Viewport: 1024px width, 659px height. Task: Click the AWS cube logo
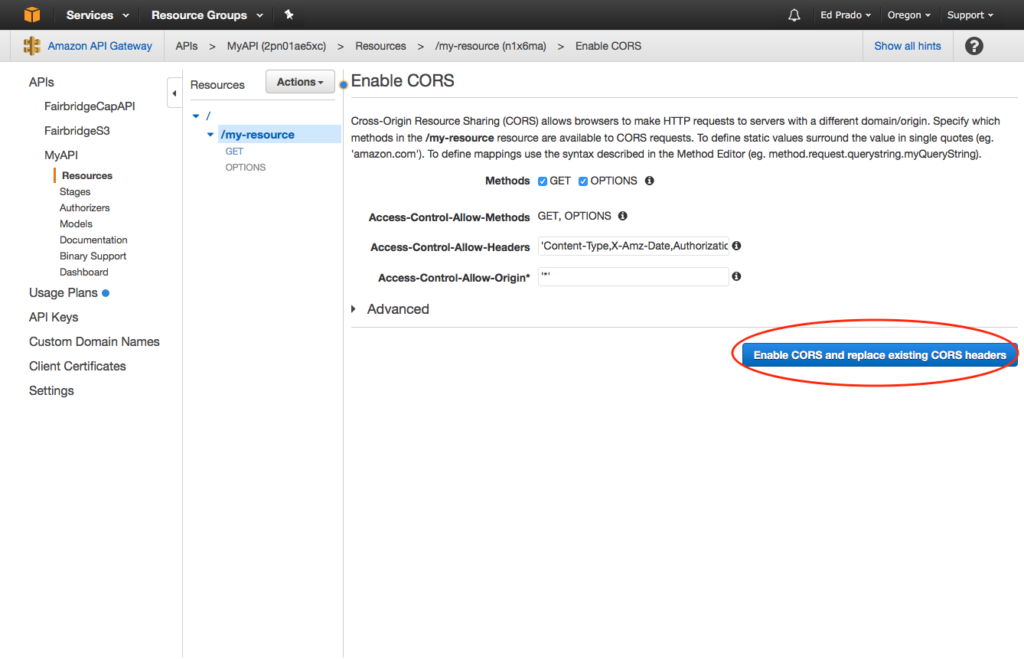(32, 14)
